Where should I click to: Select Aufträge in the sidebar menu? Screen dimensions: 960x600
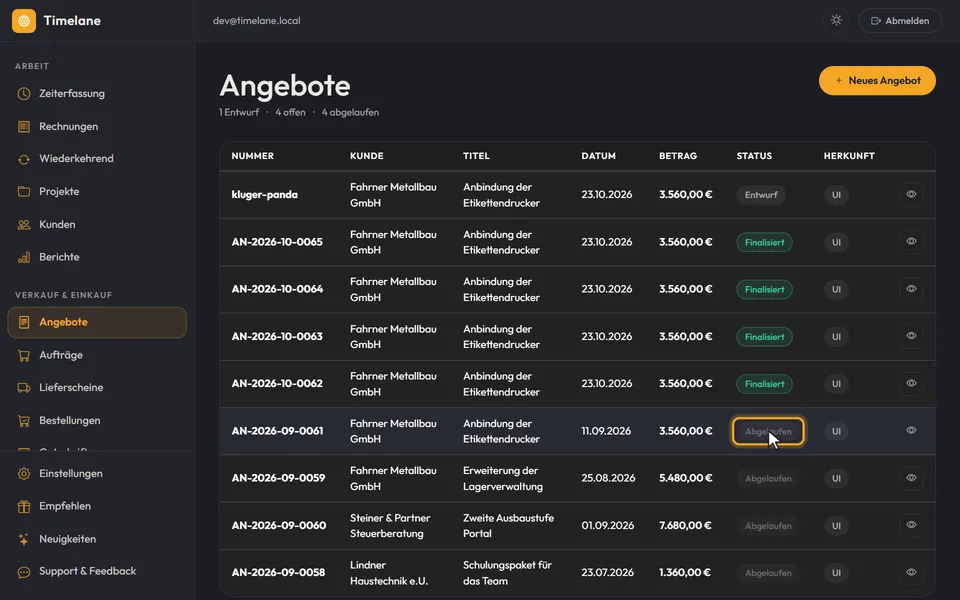(97, 355)
